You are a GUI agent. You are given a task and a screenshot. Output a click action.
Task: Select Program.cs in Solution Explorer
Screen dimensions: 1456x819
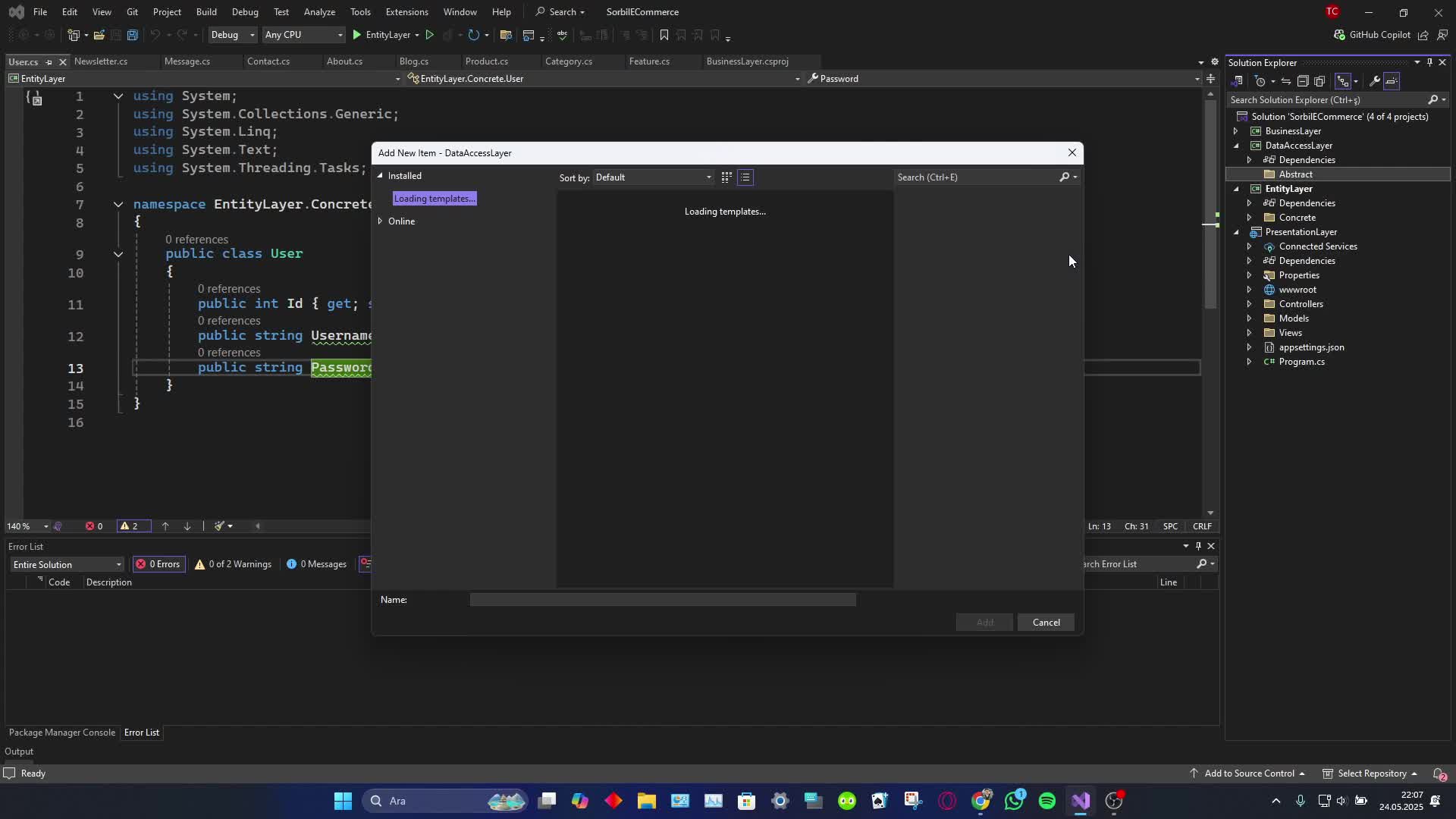pyautogui.click(x=1301, y=362)
